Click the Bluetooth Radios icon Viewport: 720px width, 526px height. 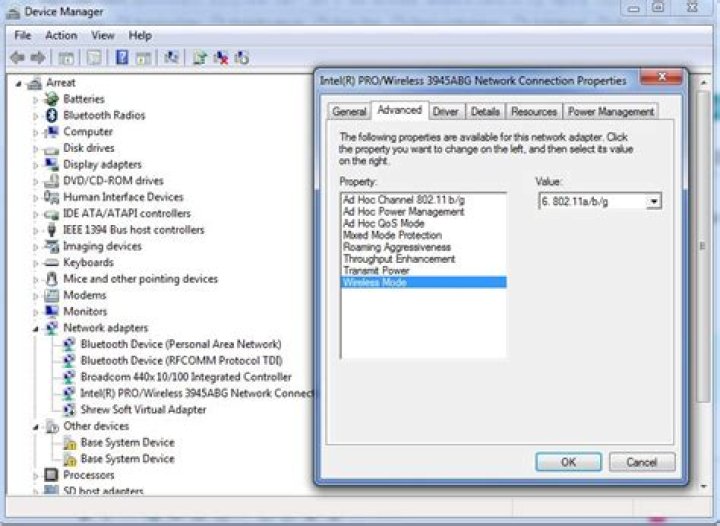pyautogui.click(x=51, y=115)
